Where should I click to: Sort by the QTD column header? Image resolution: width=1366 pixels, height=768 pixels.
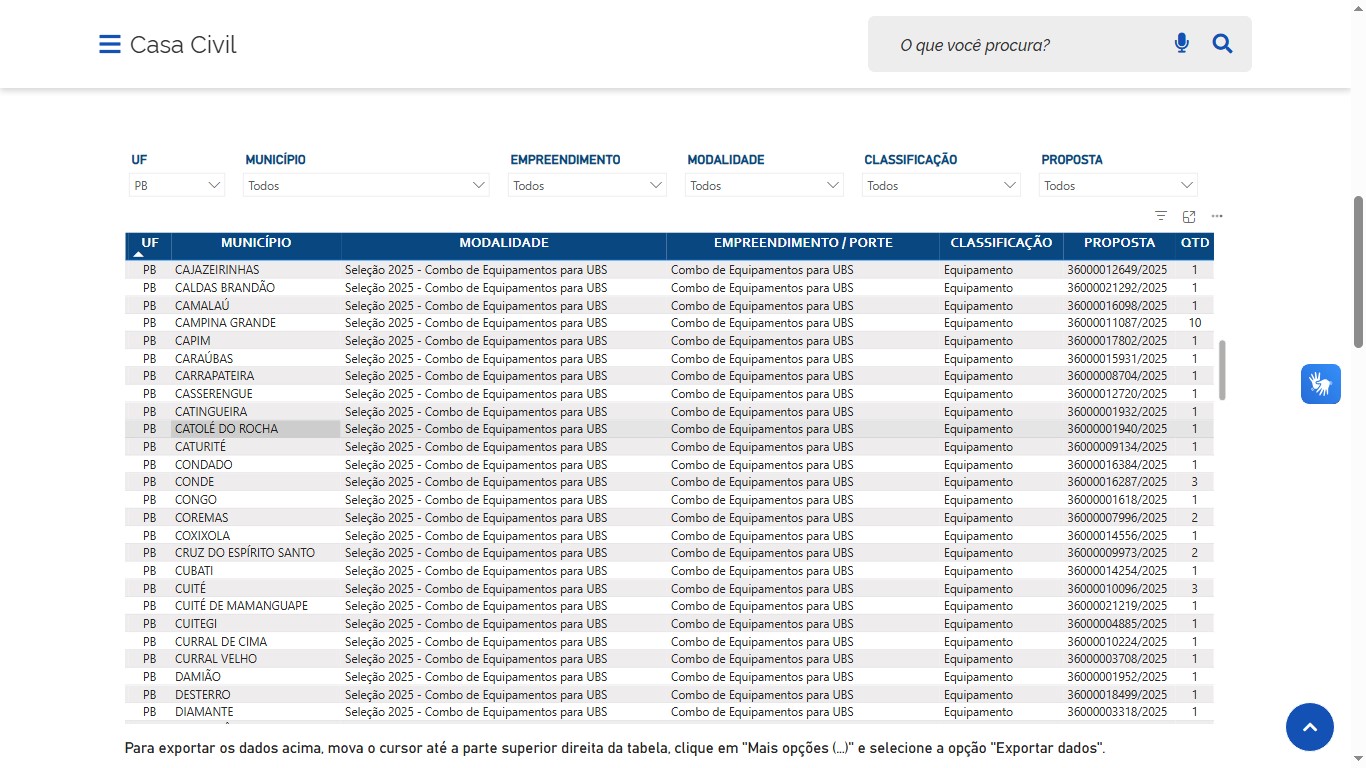point(1194,243)
